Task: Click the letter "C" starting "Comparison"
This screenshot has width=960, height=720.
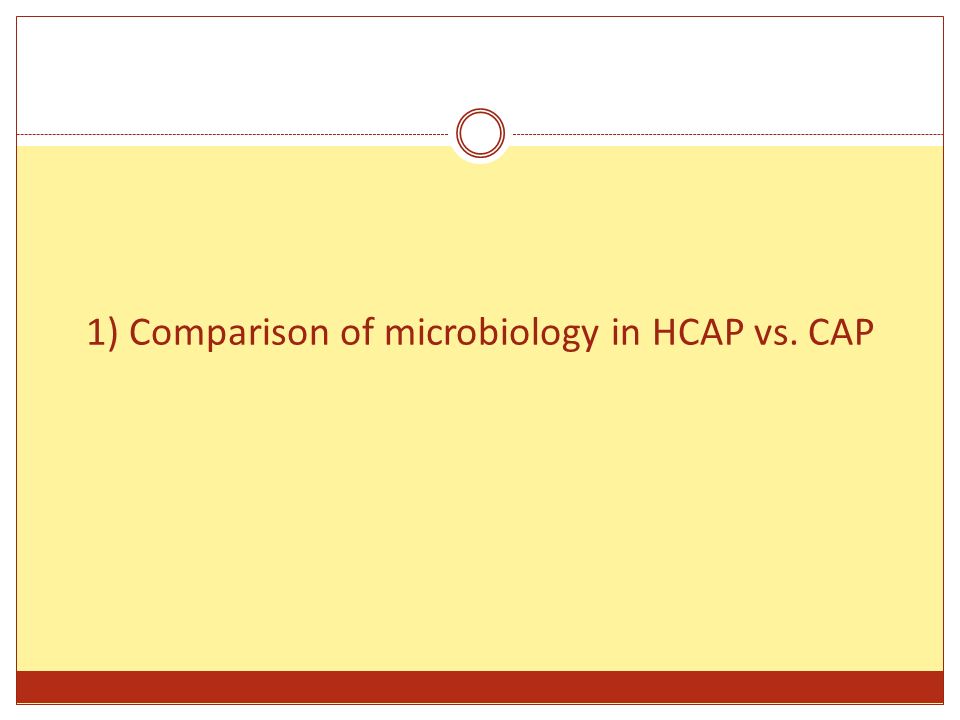Action: [140, 332]
